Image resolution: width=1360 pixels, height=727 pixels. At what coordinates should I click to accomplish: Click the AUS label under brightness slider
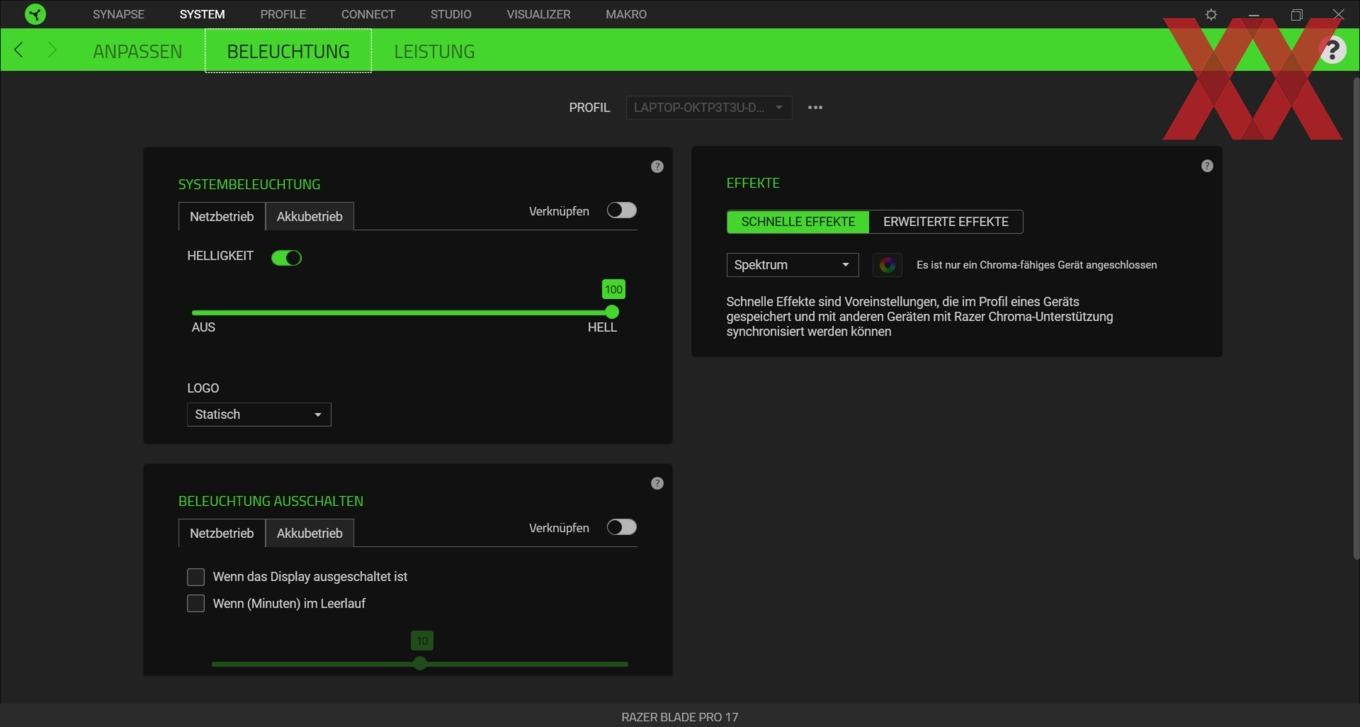203,327
